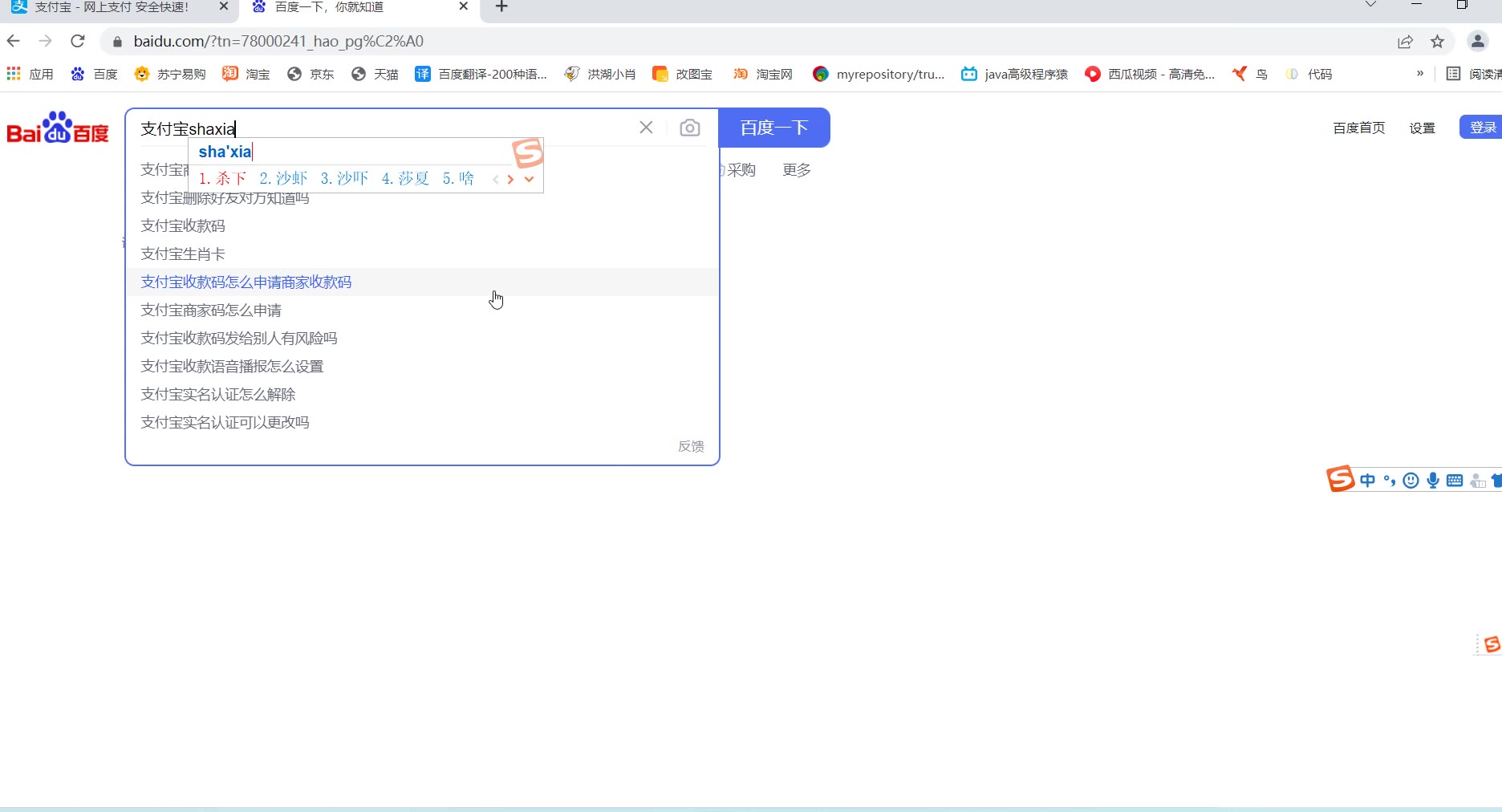Open the 更多 search category tab
This screenshot has width=1502, height=812.
[x=797, y=170]
